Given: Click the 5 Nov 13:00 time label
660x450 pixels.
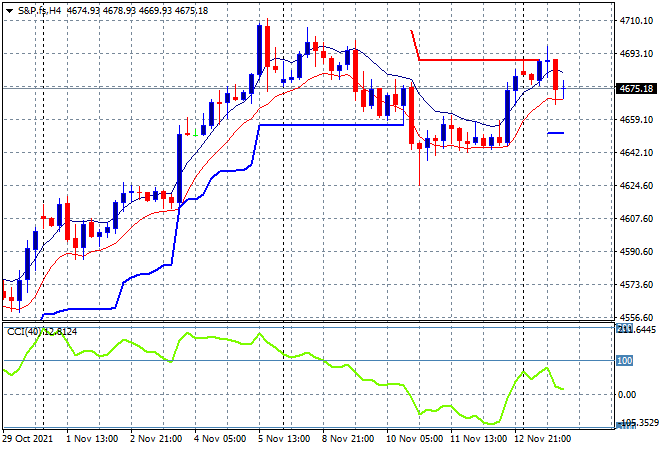Looking at the screenshot, I should click(284, 439).
